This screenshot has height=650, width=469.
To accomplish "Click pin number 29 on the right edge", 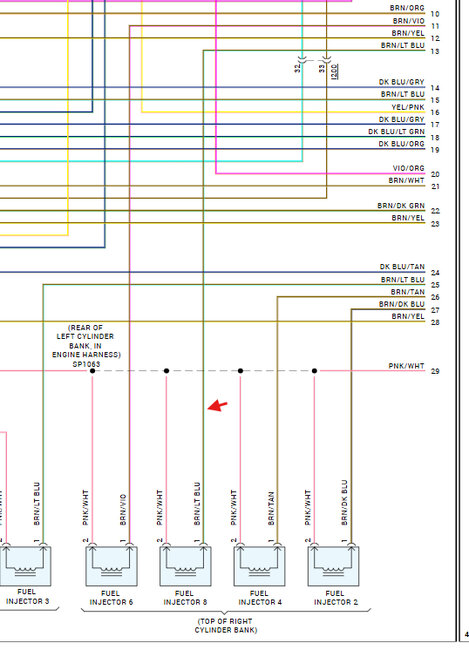I will (435, 371).
